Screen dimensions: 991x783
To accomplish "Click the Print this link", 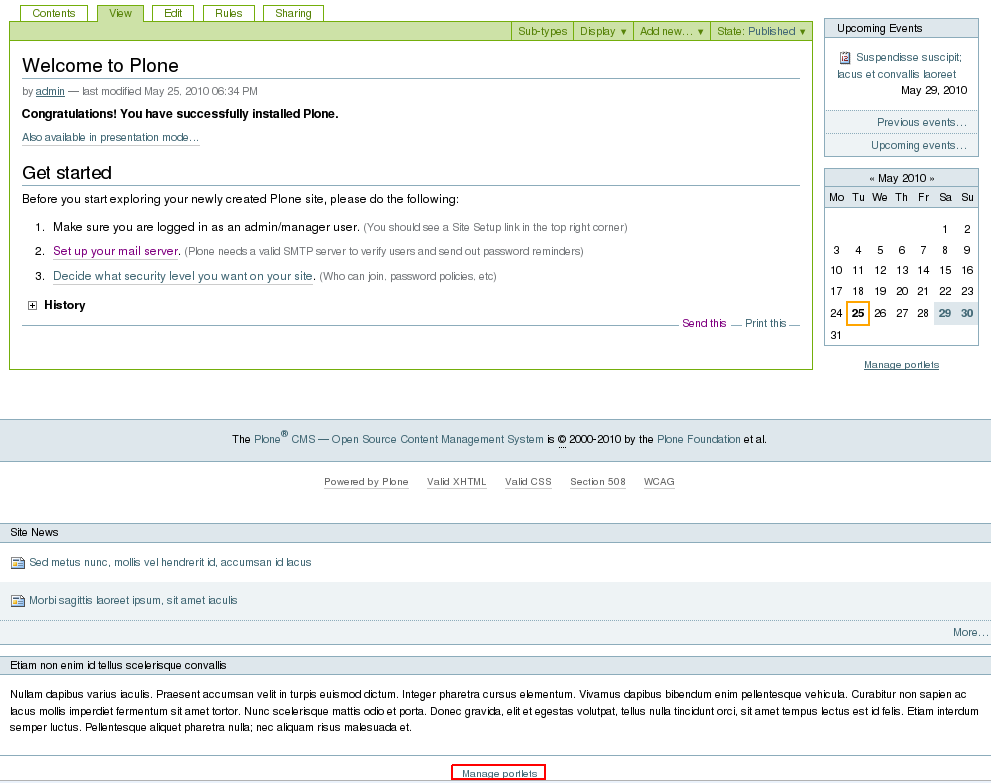I will point(765,323).
